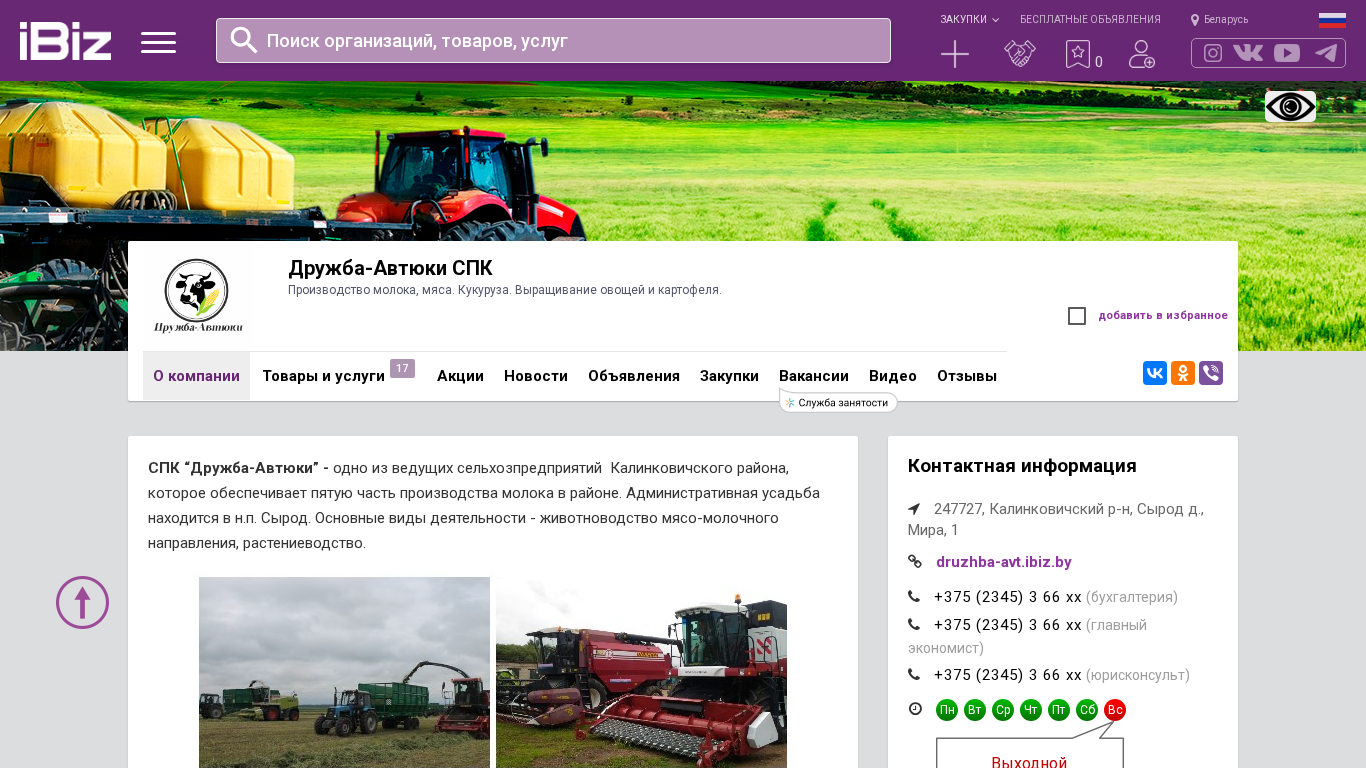The height and width of the screenshot is (768, 1366).
Task: Select the Сб weekday circle
Action: point(1087,710)
